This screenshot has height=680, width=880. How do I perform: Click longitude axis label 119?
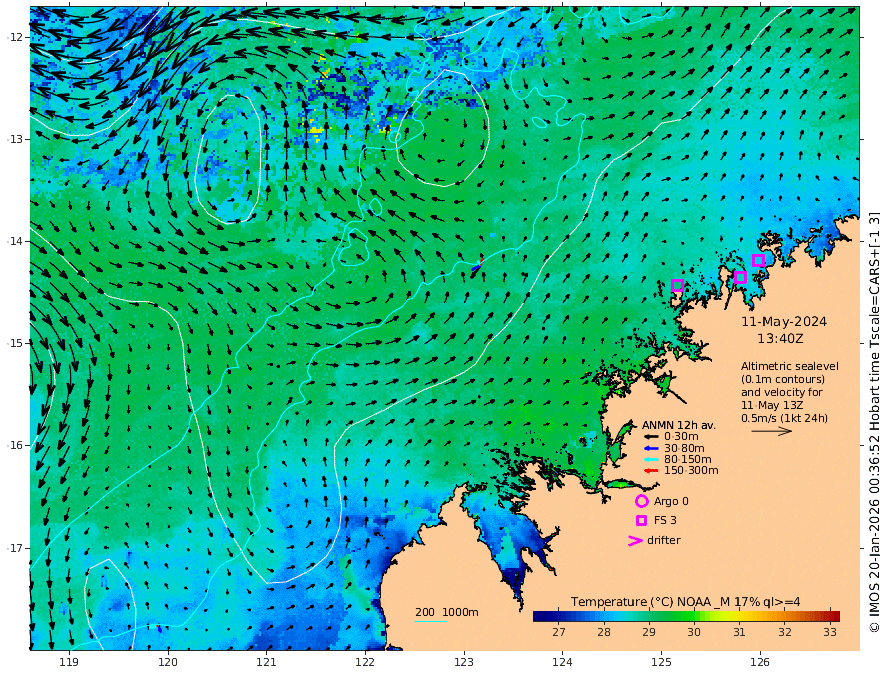(x=69, y=663)
